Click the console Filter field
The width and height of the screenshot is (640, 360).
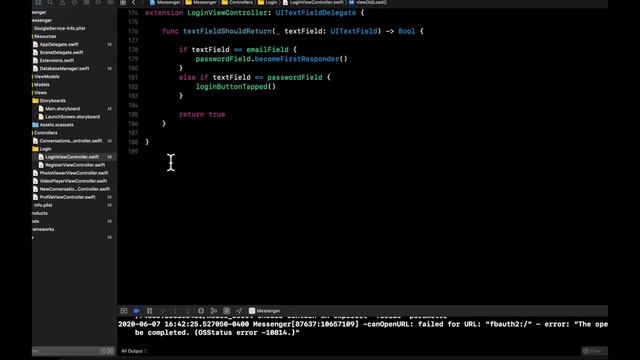pos(594,351)
